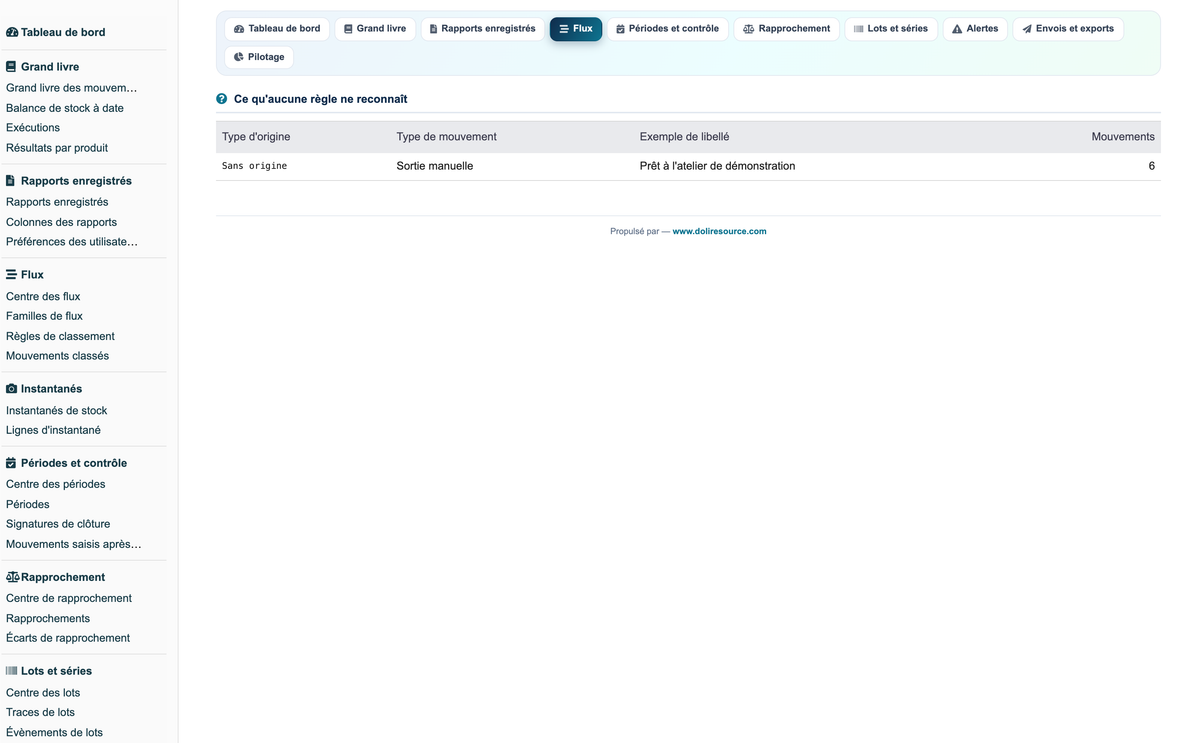Image resolution: width=1200 pixels, height=743 pixels.
Task: Open the Périodes et contrôle tab
Action: [x=668, y=29]
